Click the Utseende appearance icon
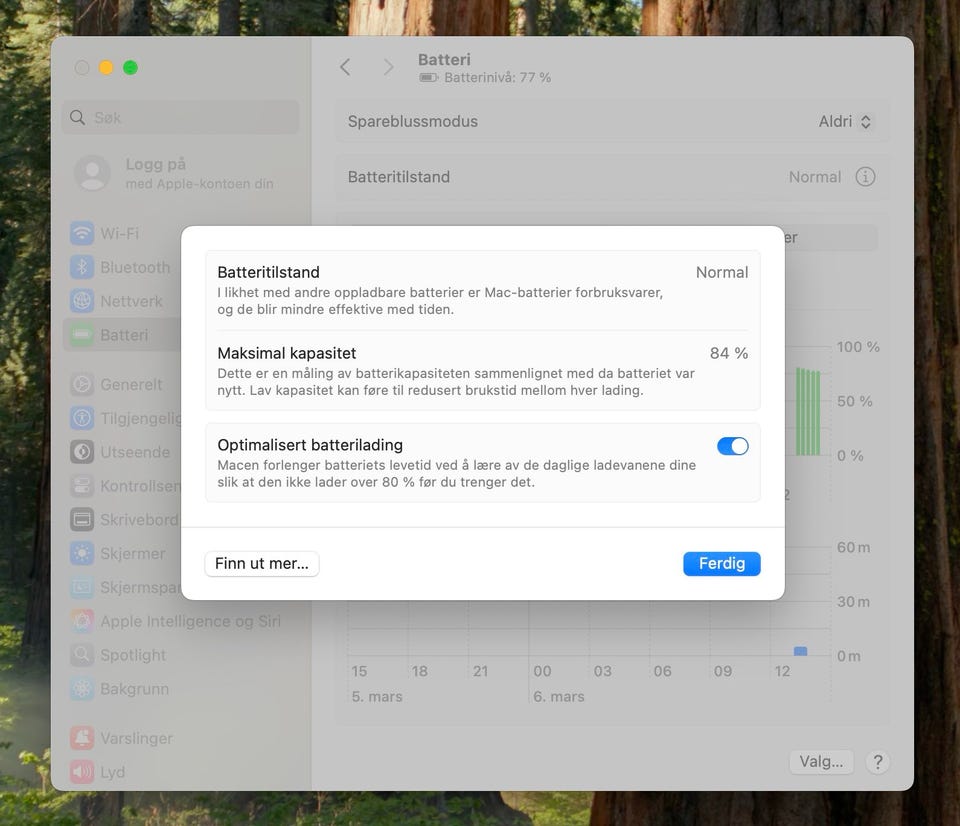The image size is (960, 826). click(x=82, y=452)
